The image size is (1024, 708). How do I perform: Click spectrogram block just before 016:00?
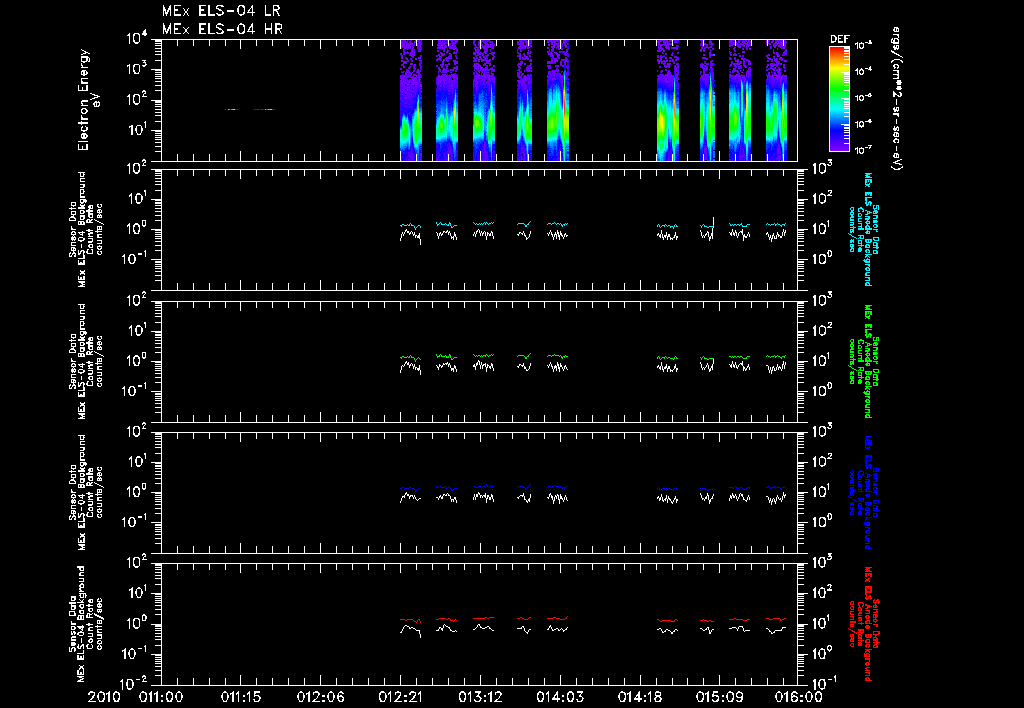pos(776,100)
